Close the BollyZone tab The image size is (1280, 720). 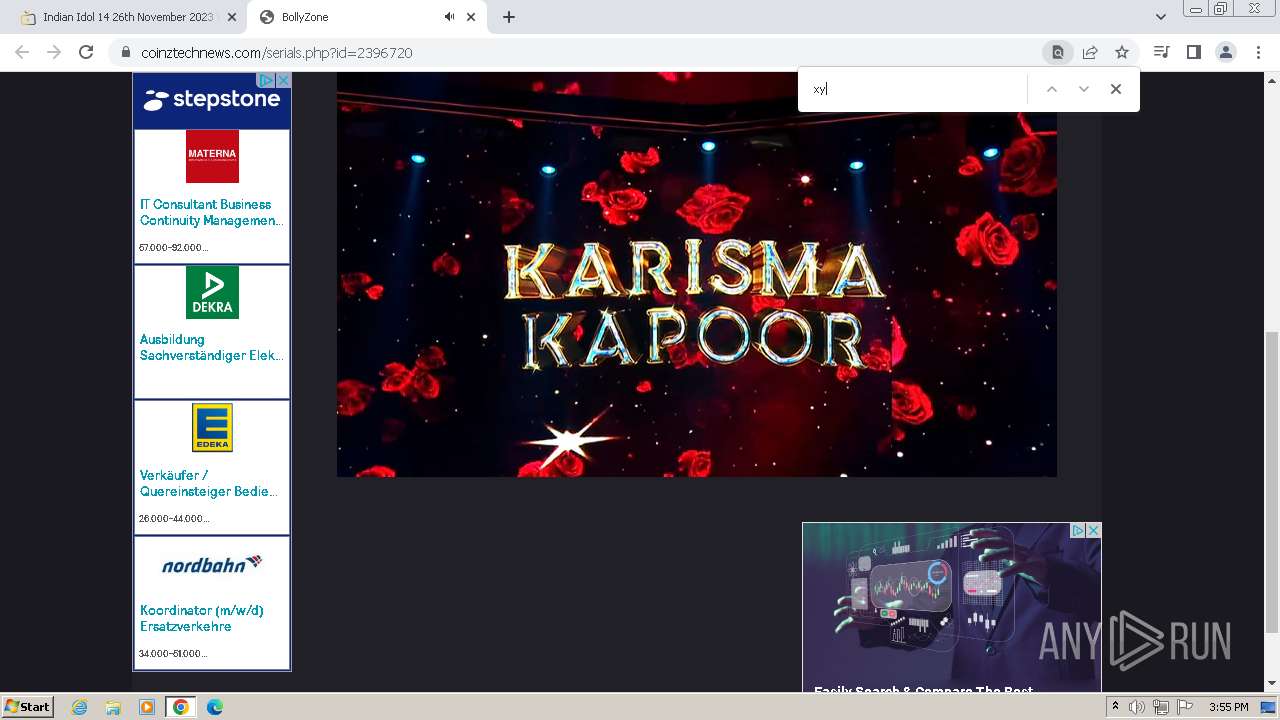coord(471,17)
